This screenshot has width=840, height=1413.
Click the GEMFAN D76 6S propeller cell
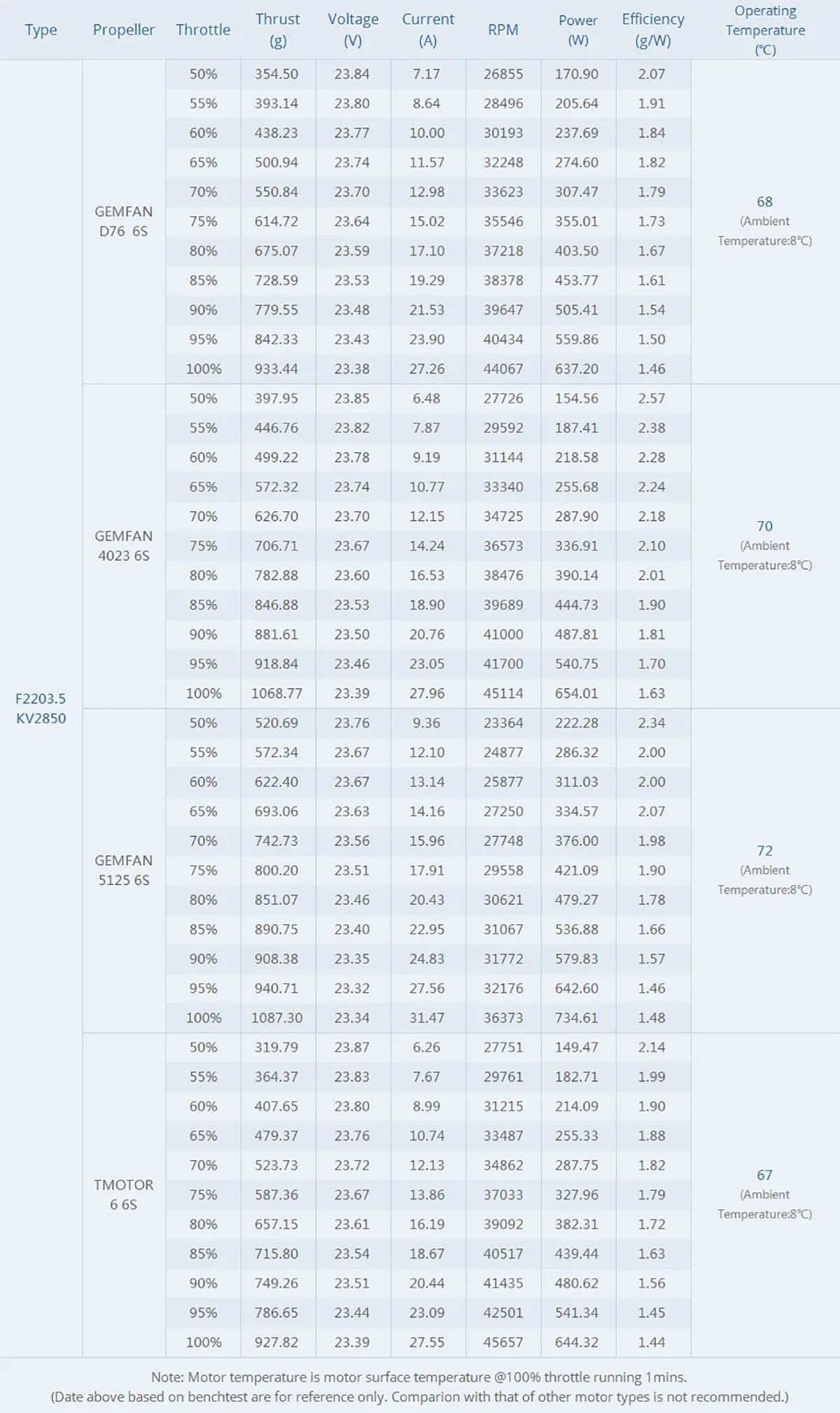(x=123, y=221)
